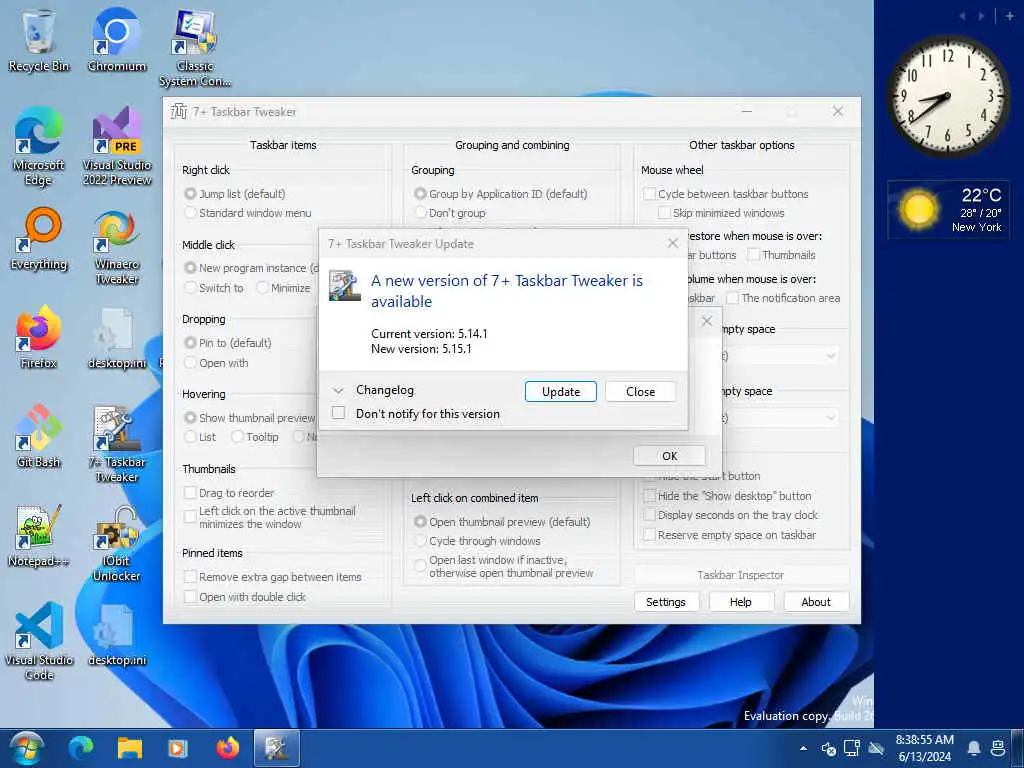Open the Taskbar Inspector
The image size is (1024, 768).
coord(741,575)
